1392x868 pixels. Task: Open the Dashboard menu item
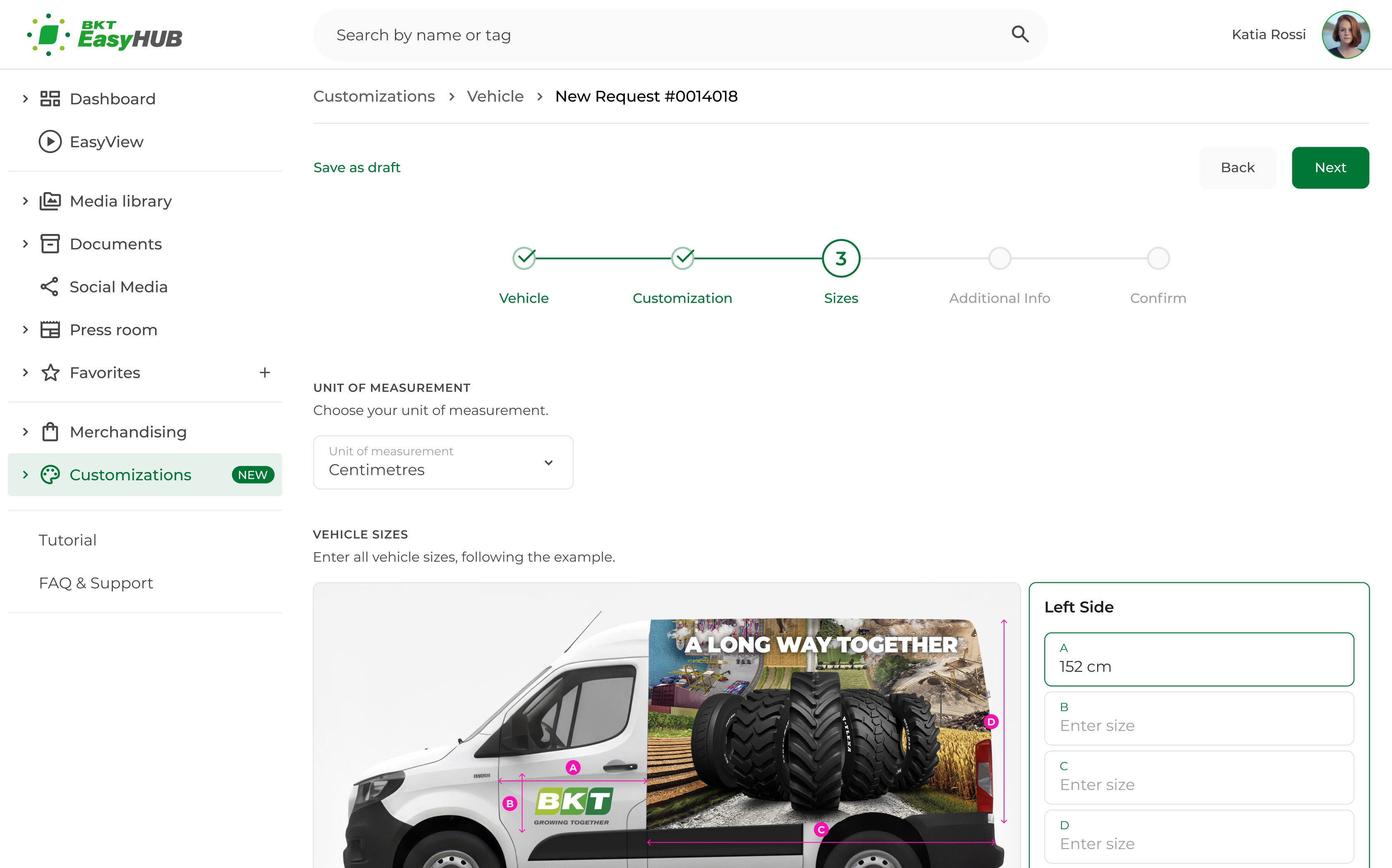click(x=145, y=99)
